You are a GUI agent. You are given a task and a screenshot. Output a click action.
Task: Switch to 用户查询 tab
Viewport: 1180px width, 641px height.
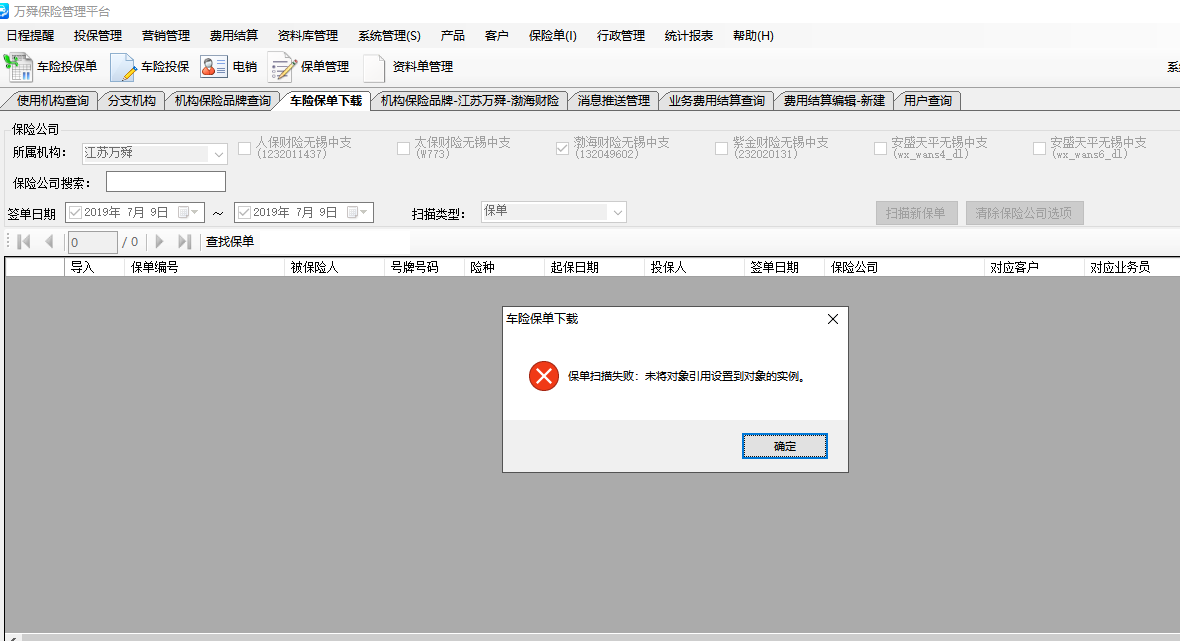point(928,101)
